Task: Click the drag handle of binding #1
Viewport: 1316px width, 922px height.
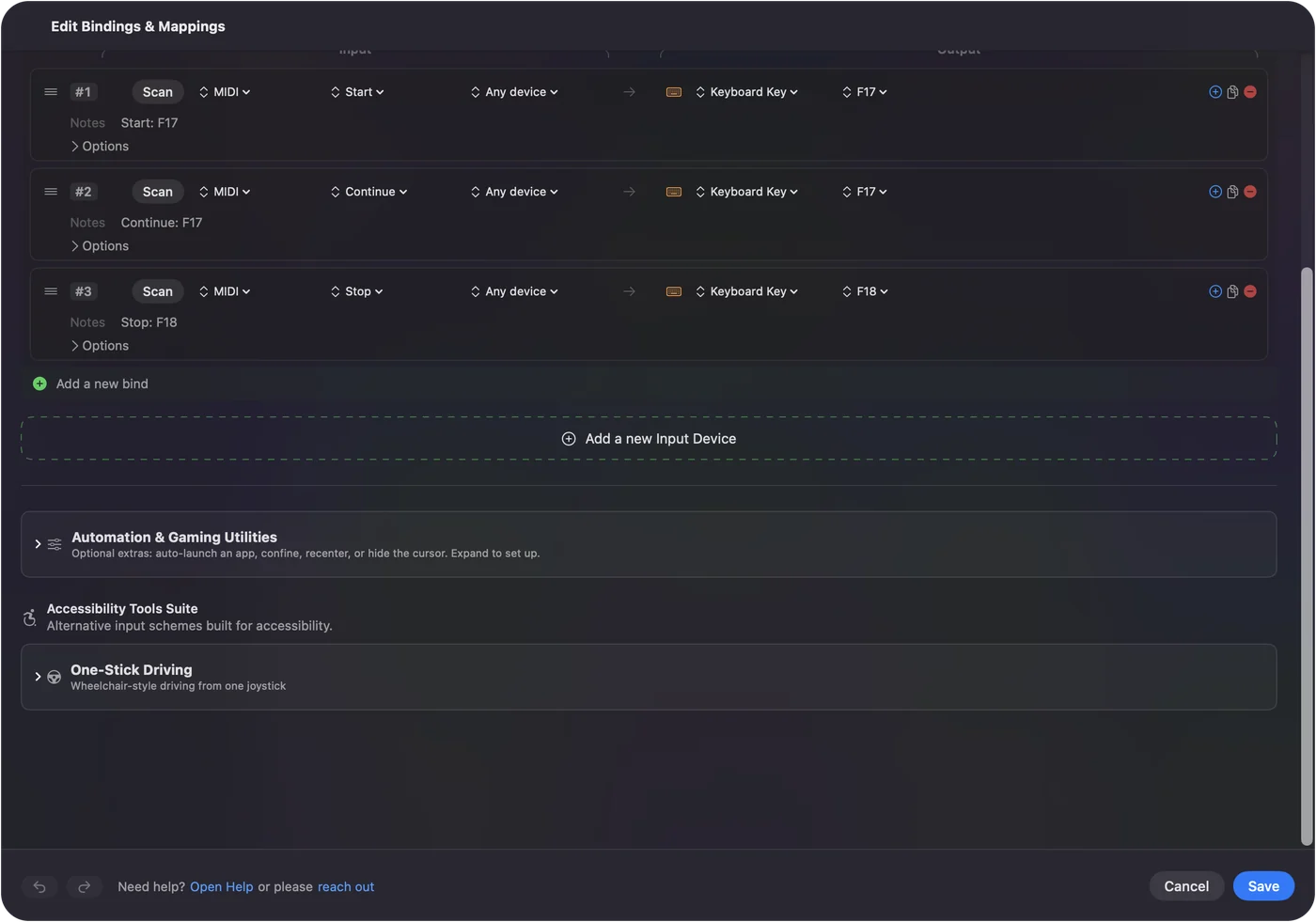Action: pyautogui.click(x=51, y=92)
